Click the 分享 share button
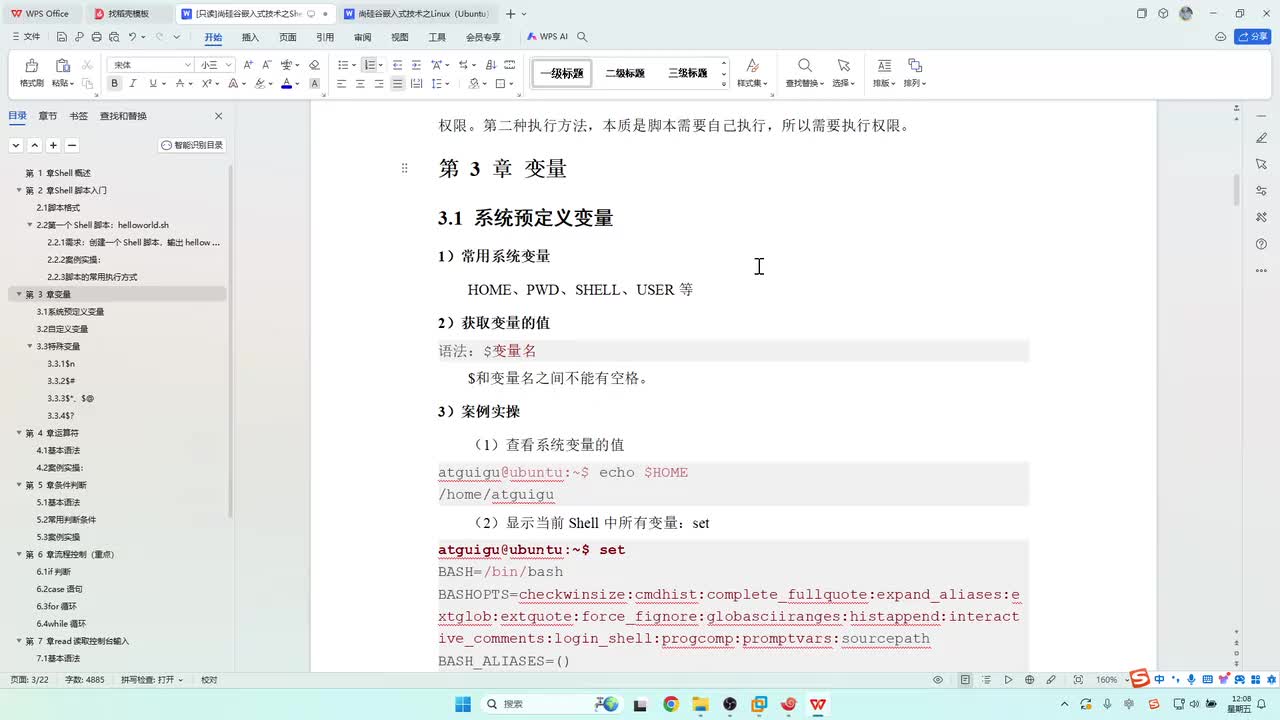 (1253, 37)
